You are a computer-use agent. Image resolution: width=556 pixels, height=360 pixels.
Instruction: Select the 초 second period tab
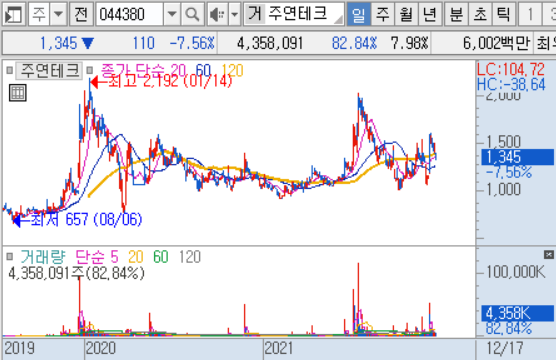[x=480, y=14]
